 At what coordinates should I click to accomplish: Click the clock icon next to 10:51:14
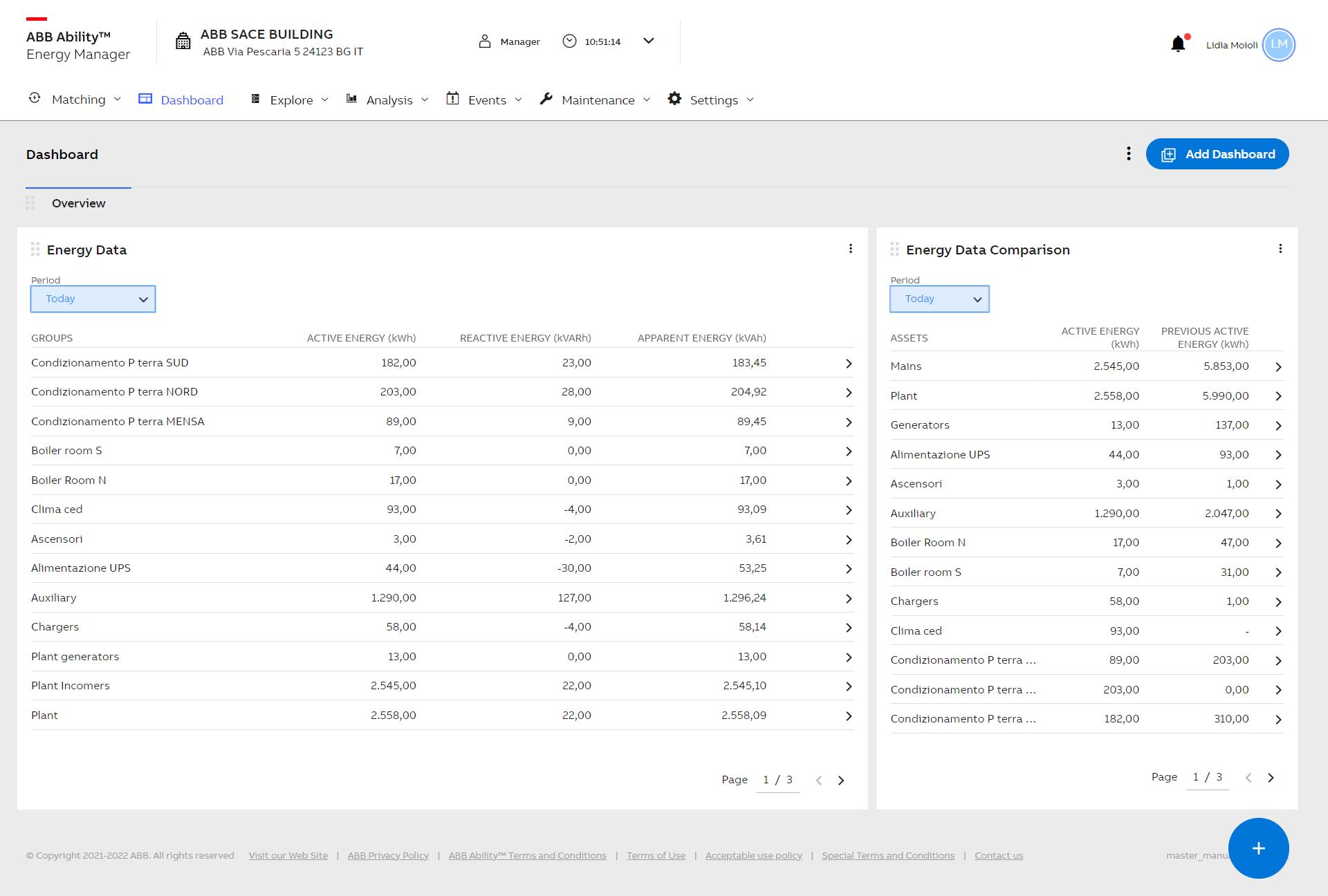[x=569, y=41]
